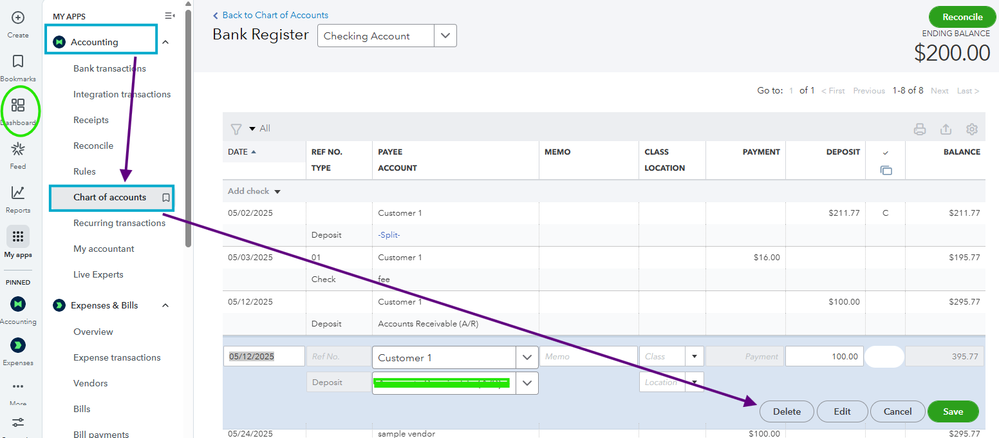Image resolution: width=999 pixels, height=438 pixels.
Task: Open the Location dropdown
Action: coord(695,382)
